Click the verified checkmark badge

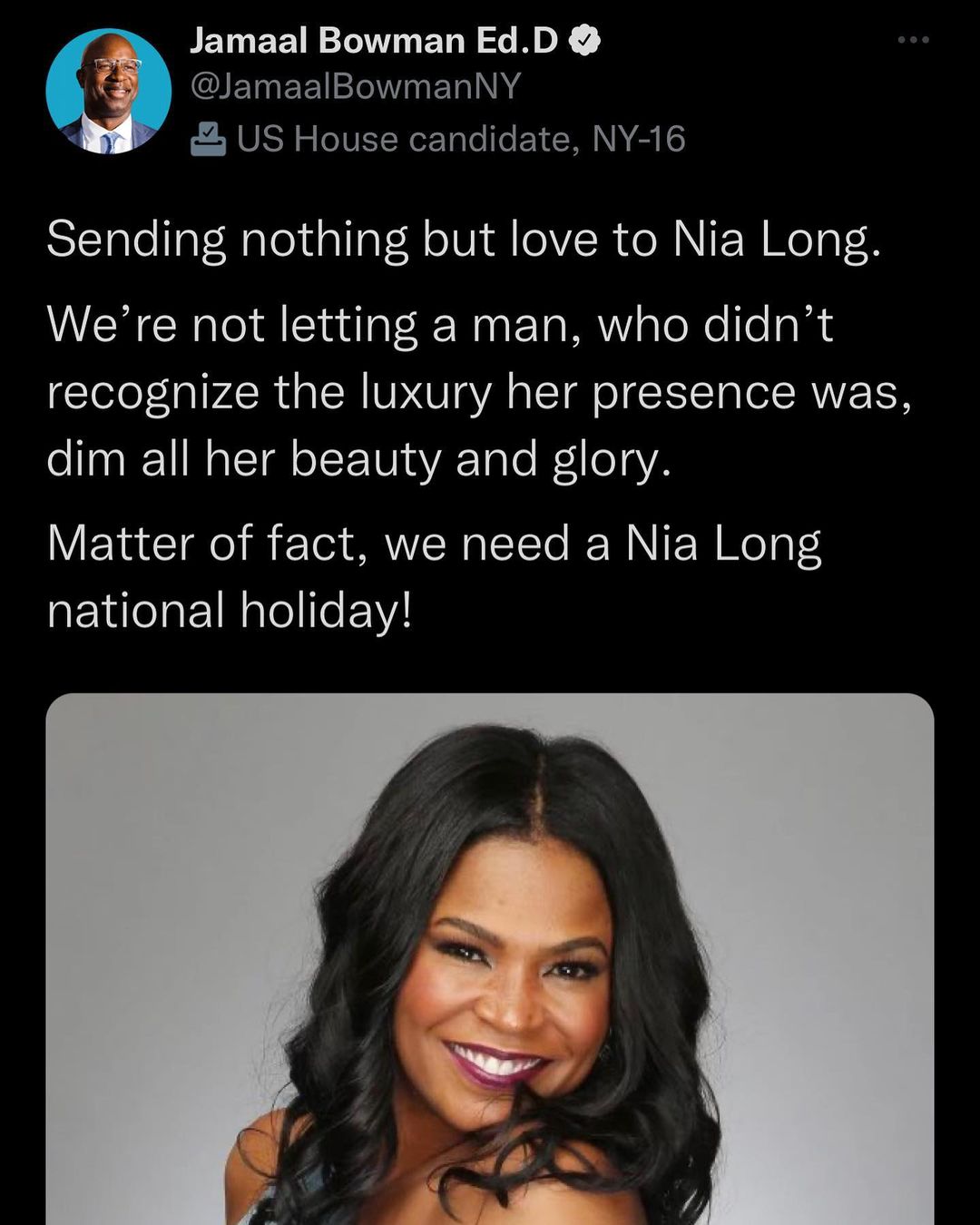point(584,41)
